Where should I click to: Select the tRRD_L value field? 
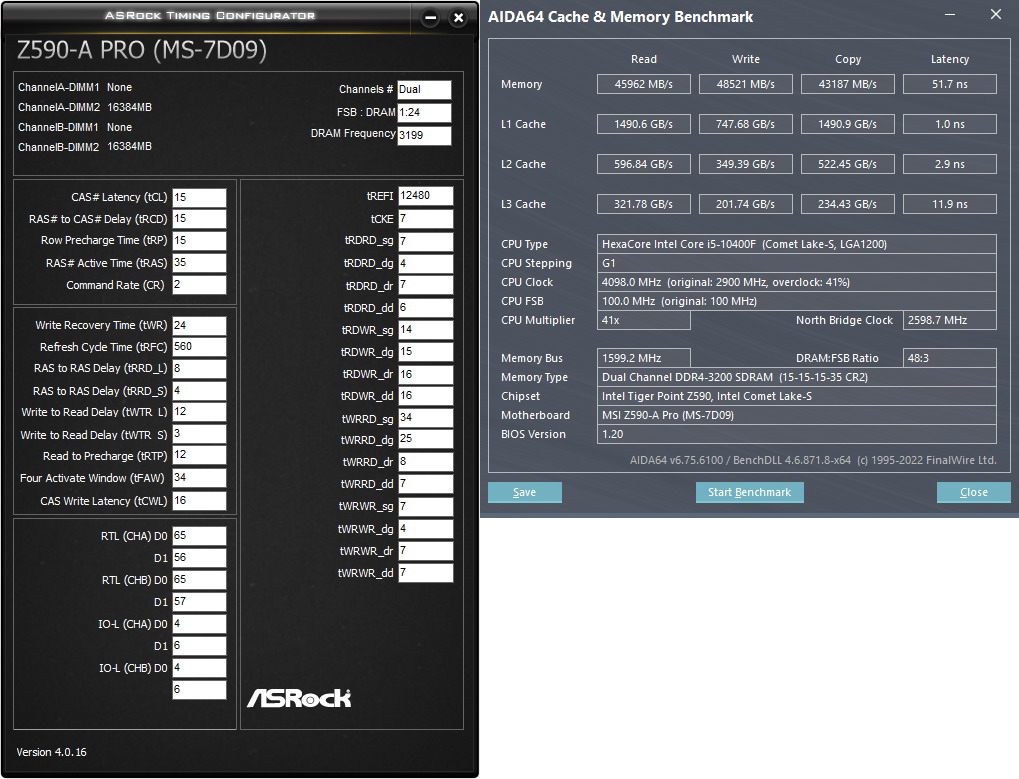click(x=200, y=368)
